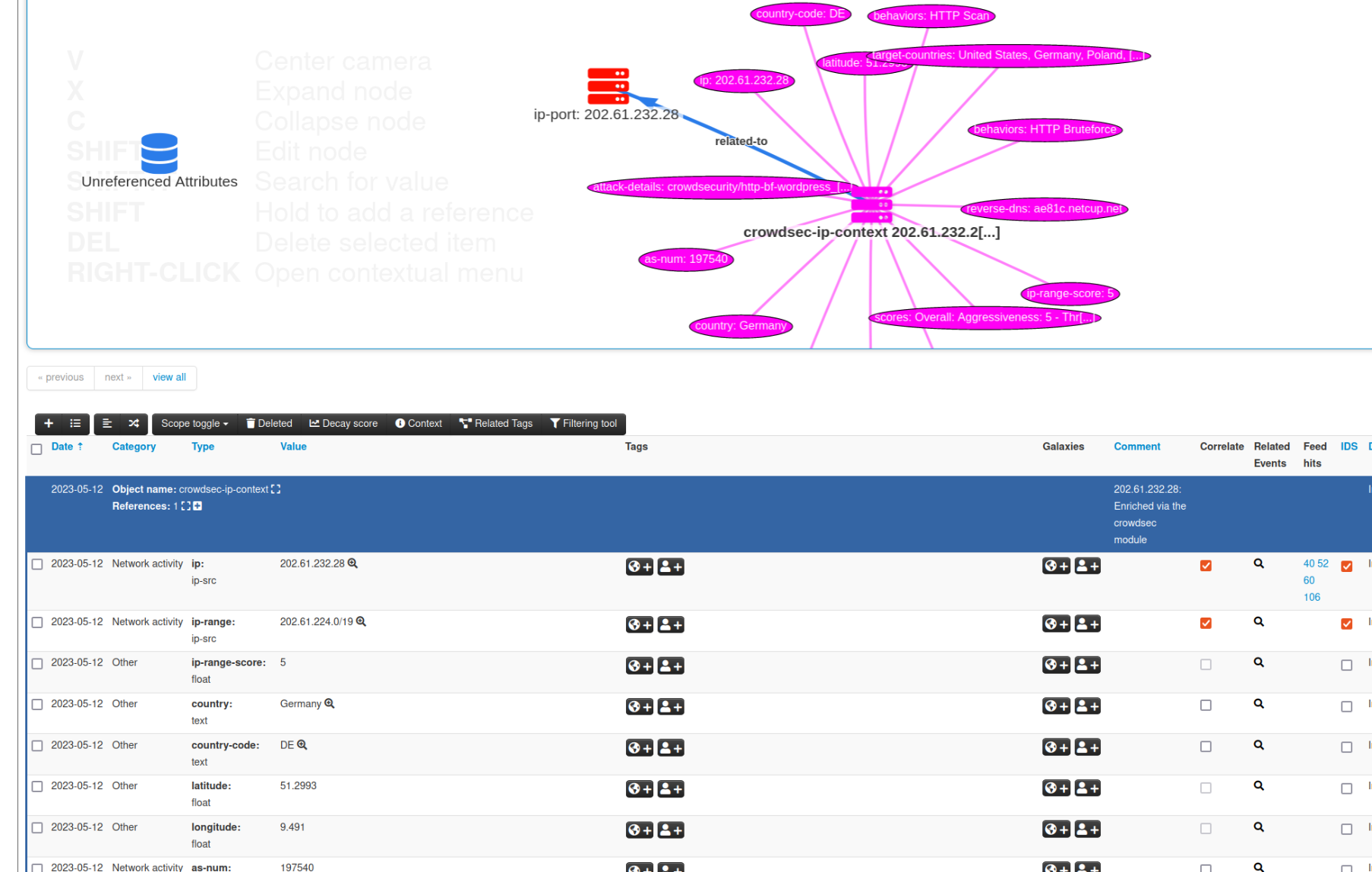Click the plus icon to add attribute
The image size is (1372, 872).
[x=49, y=424]
